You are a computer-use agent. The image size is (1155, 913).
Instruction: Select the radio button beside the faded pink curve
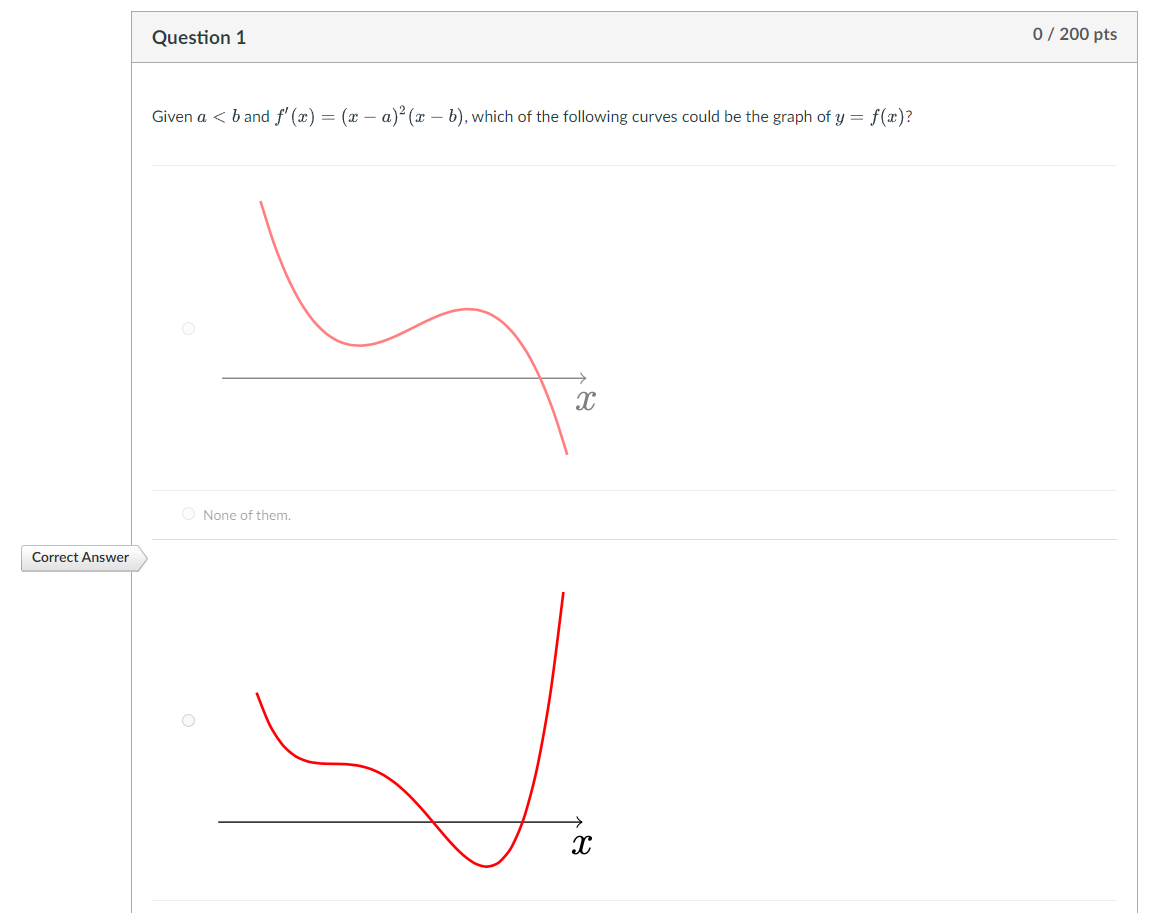coord(189,329)
